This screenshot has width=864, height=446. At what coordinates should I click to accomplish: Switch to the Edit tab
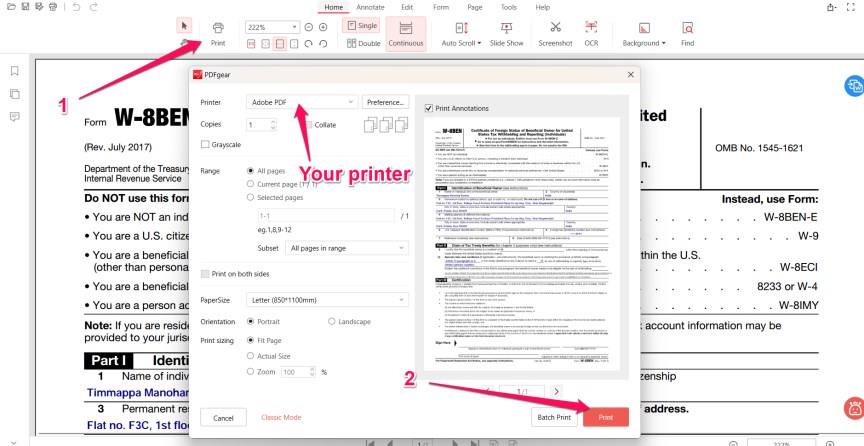(407, 7)
